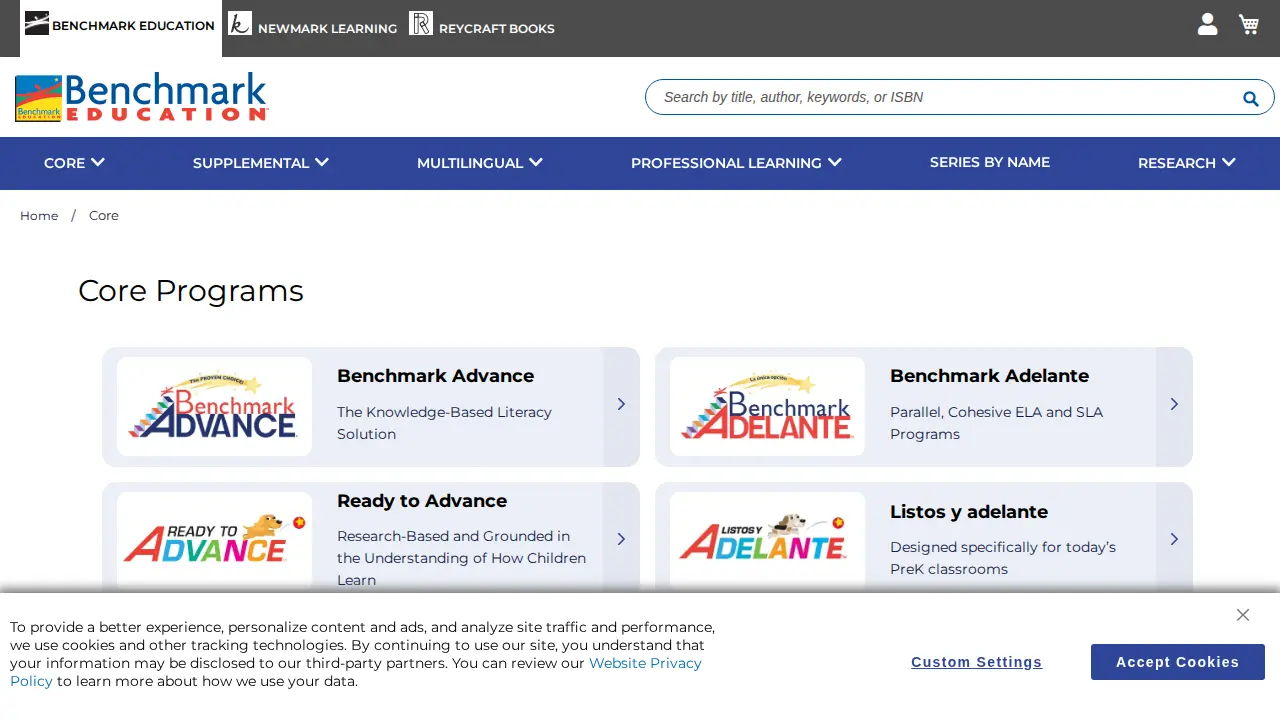
Task: Click Accept Cookies button
Action: coord(1178,662)
